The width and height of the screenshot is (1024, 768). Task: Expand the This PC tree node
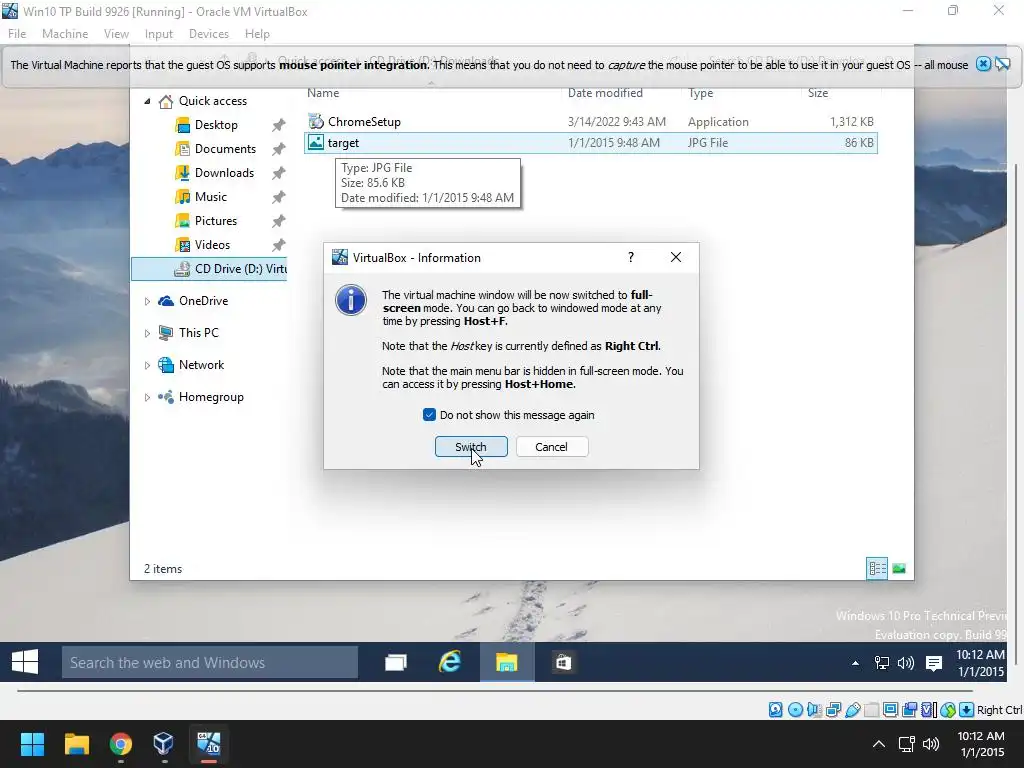(148, 333)
